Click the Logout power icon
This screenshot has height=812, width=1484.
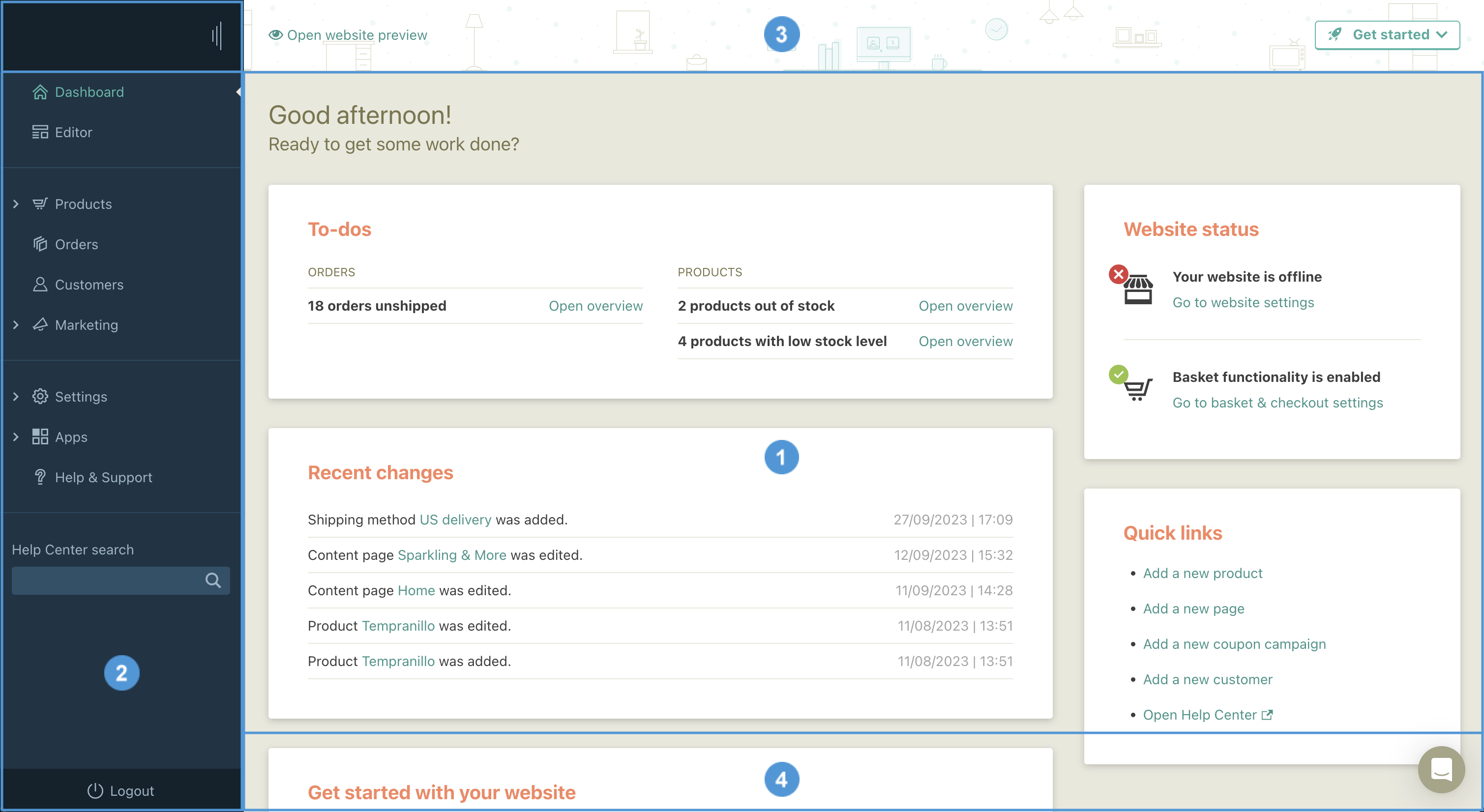94,791
